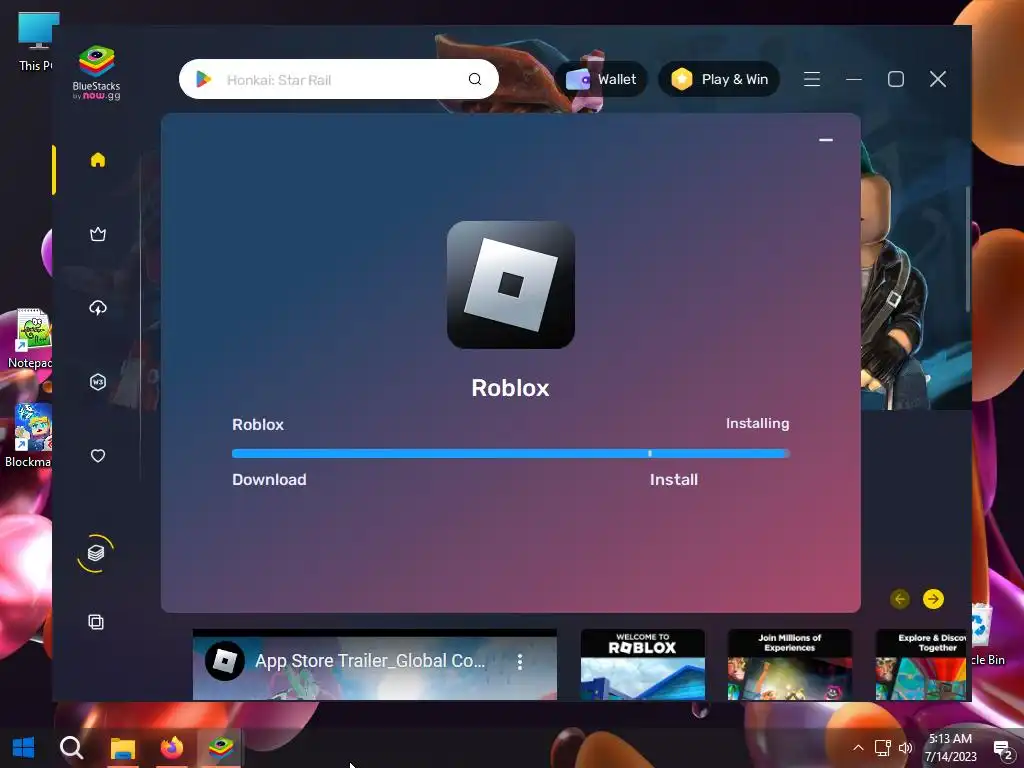
Task: Open the layered stack loading sidebar icon
Action: pyautogui.click(x=96, y=553)
